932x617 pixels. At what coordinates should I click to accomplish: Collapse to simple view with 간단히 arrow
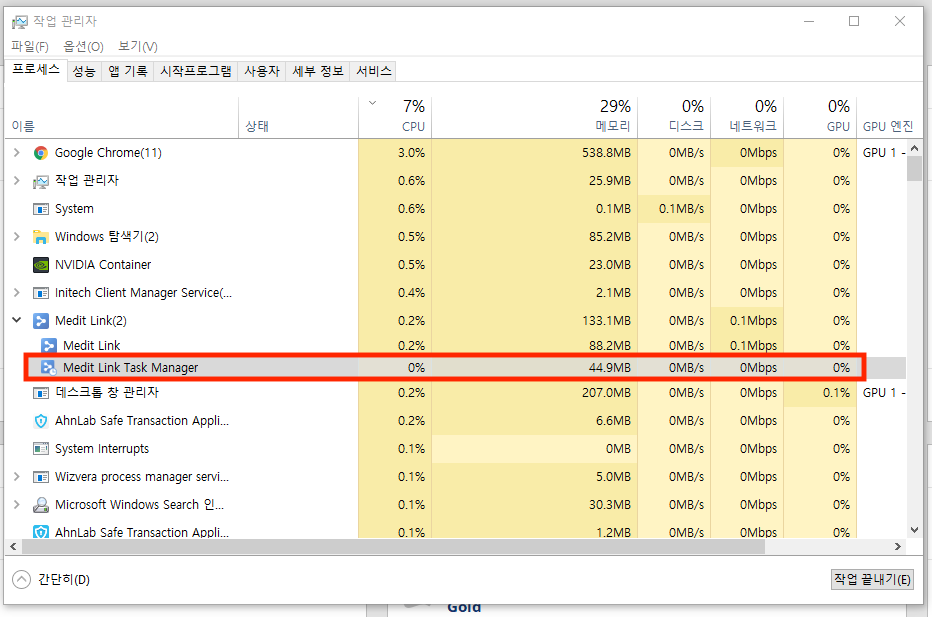(21, 579)
